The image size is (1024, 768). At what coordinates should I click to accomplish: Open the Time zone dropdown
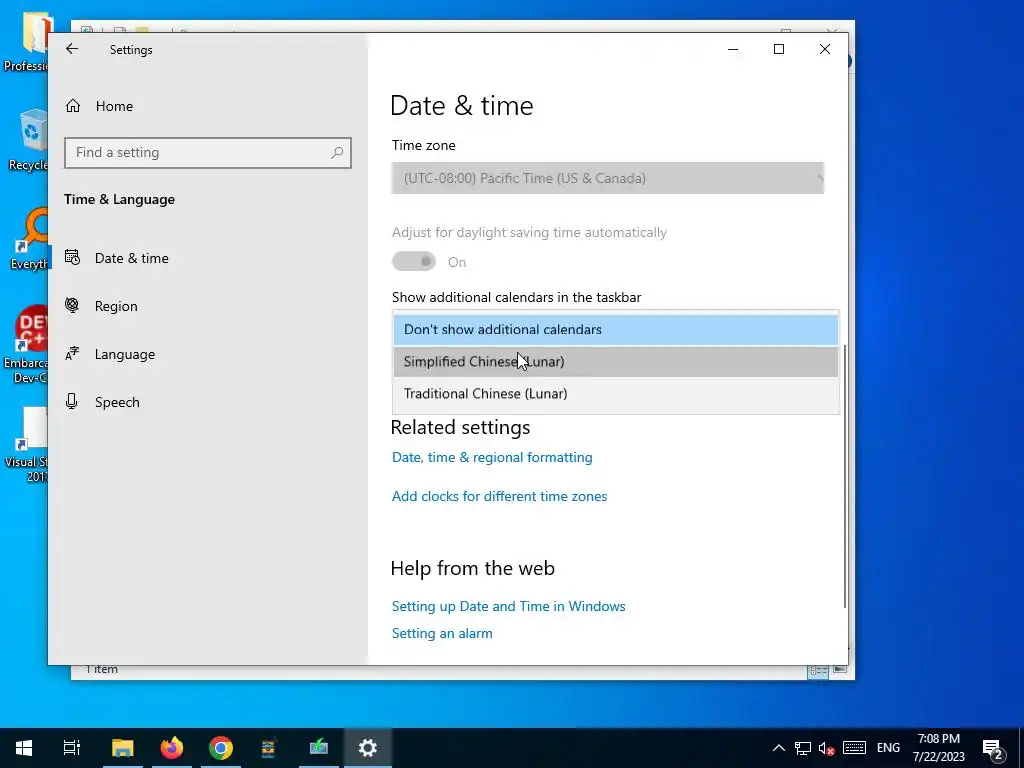click(x=607, y=178)
